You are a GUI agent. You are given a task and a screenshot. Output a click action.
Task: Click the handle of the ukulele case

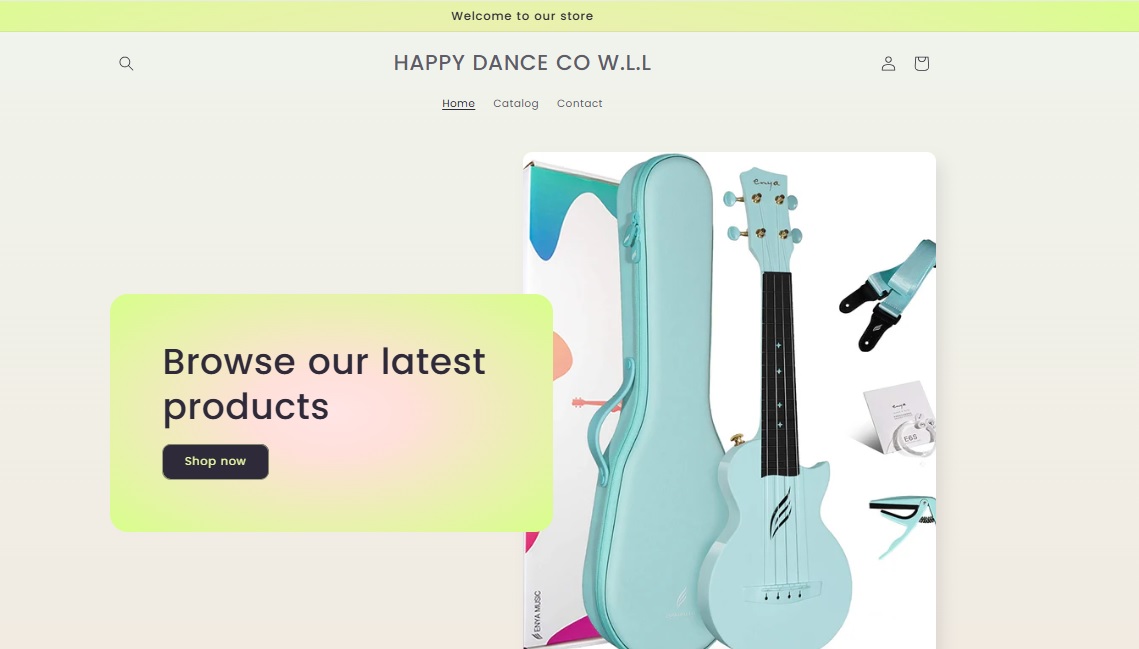[x=607, y=422]
